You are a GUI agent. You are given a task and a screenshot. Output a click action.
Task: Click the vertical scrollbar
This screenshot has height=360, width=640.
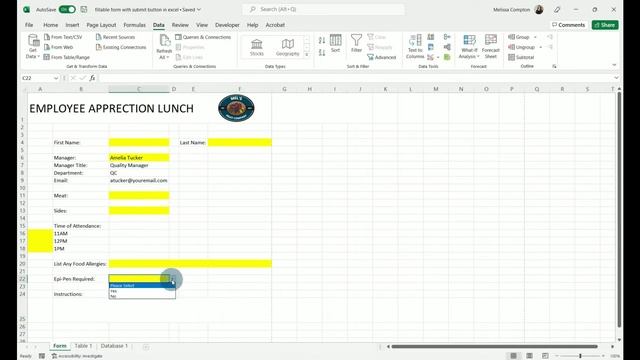point(619,209)
